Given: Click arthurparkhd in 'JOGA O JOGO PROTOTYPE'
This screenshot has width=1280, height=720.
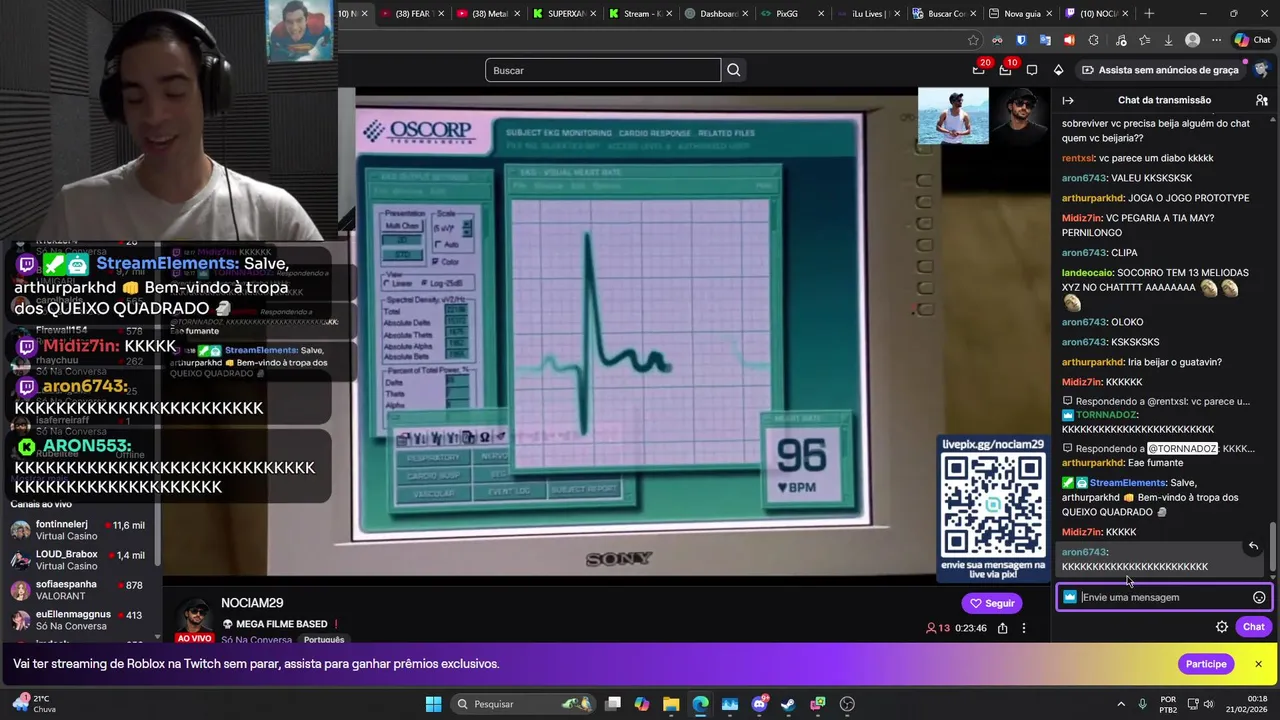Looking at the screenshot, I should tap(1092, 198).
